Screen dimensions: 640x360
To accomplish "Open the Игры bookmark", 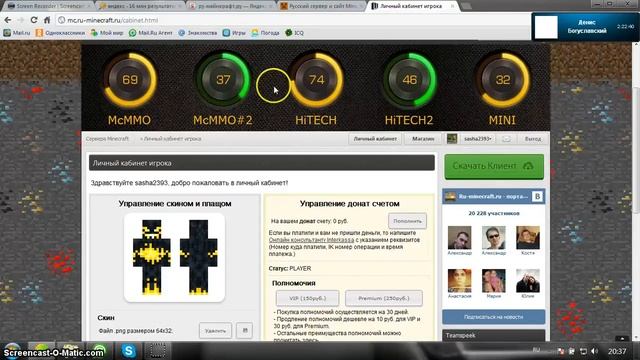I will click(234, 33).
